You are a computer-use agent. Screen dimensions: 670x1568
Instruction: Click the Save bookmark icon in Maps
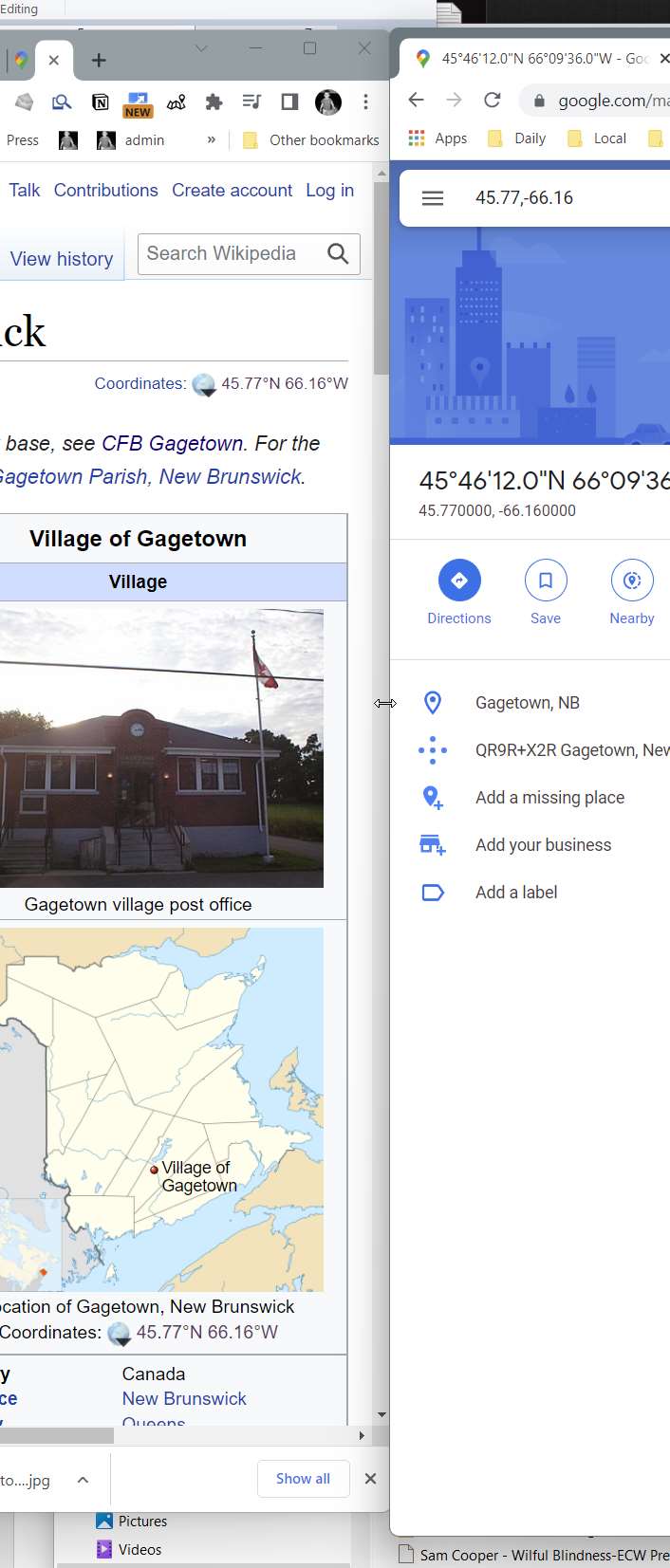[x=546, y=581]
